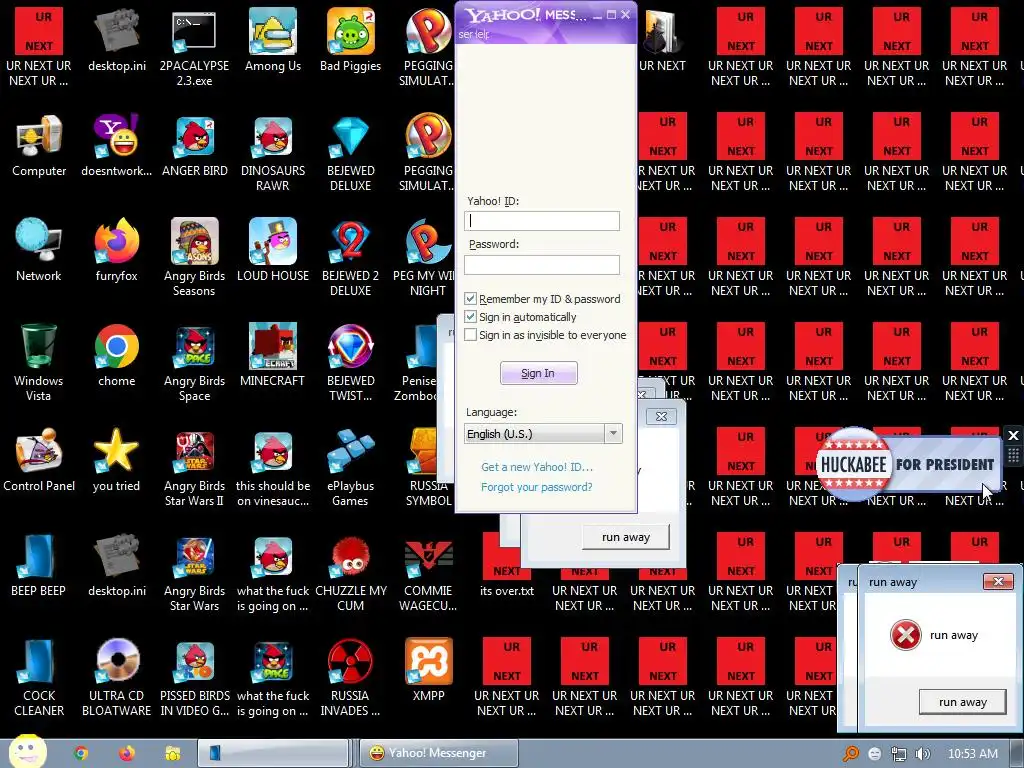Focus the Password input field
This screenshot has width=1024, height=768.
pos(542,264)
